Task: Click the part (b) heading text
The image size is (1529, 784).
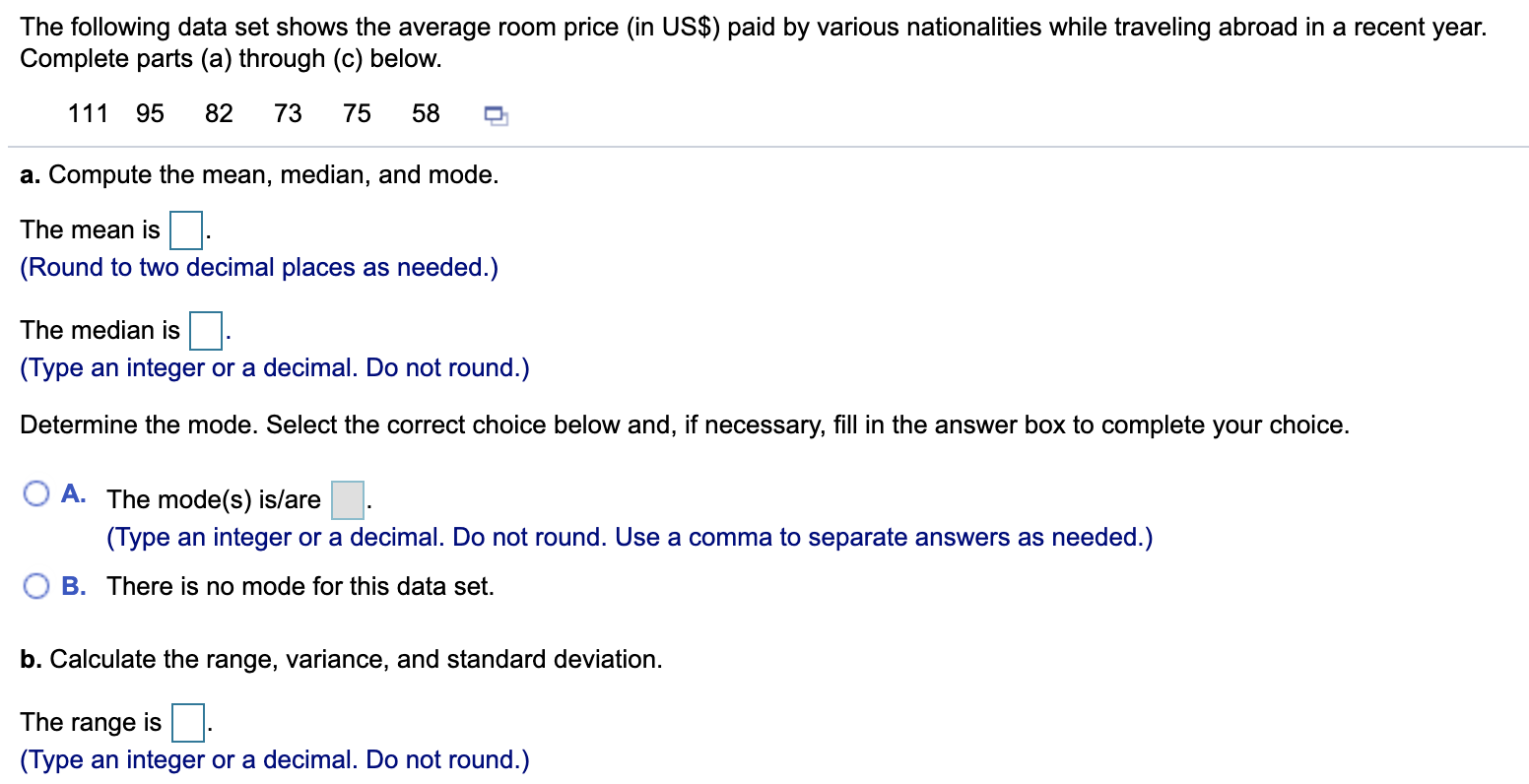Action: click(x=342, y=659)
